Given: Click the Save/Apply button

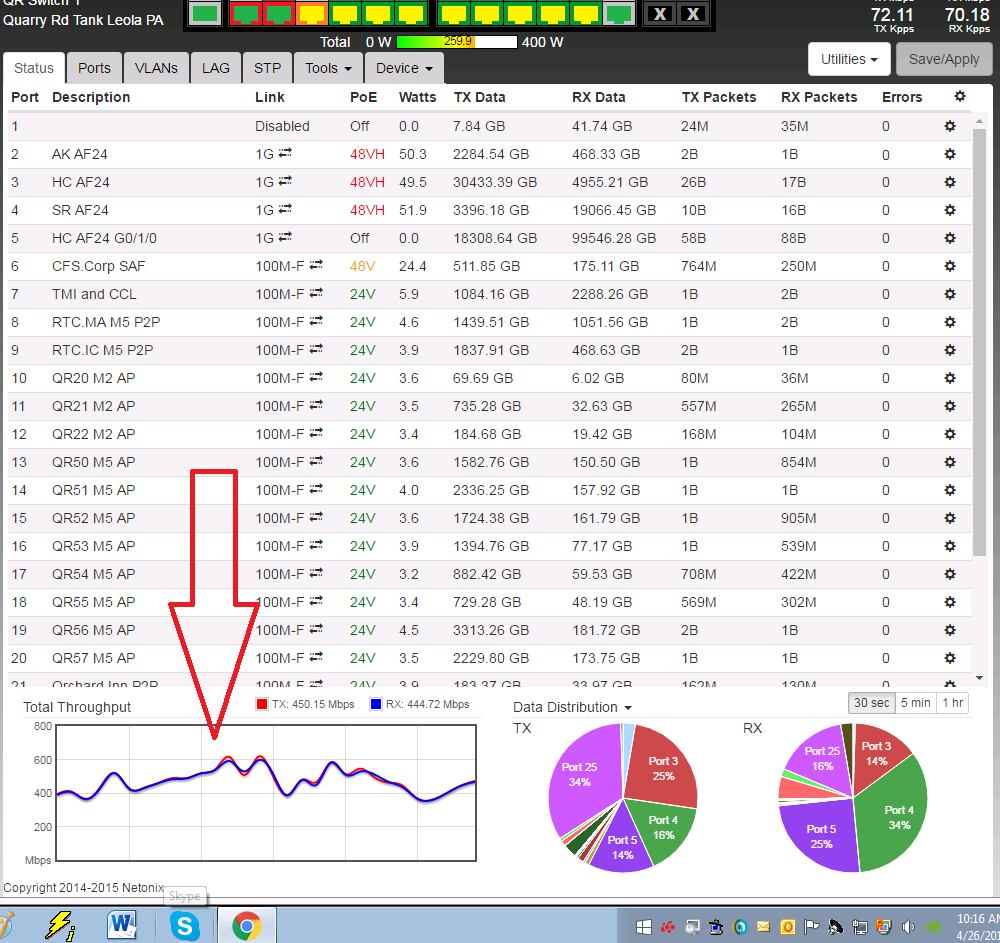Looking at the screenshot, I should point(944,60).
